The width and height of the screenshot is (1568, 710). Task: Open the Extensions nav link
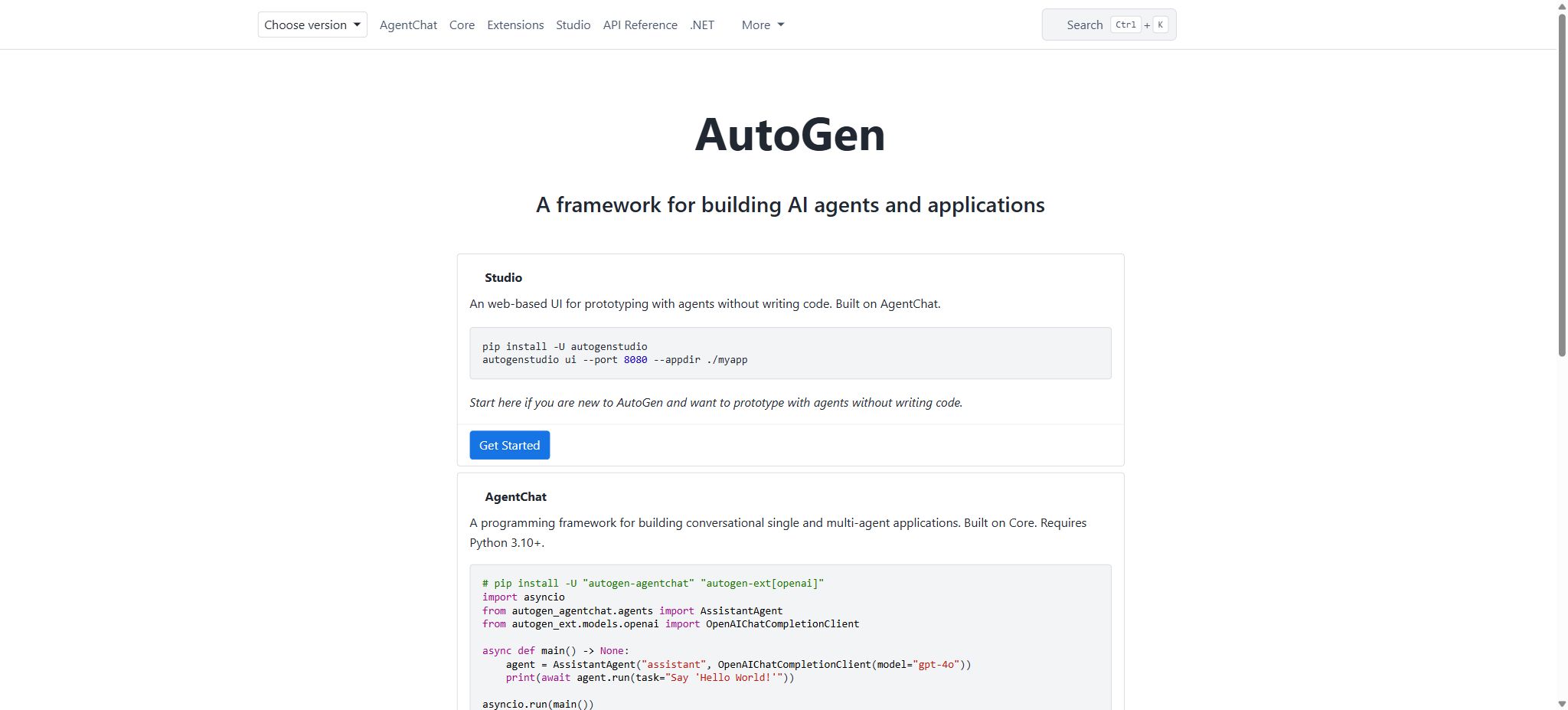click(515, 25)
